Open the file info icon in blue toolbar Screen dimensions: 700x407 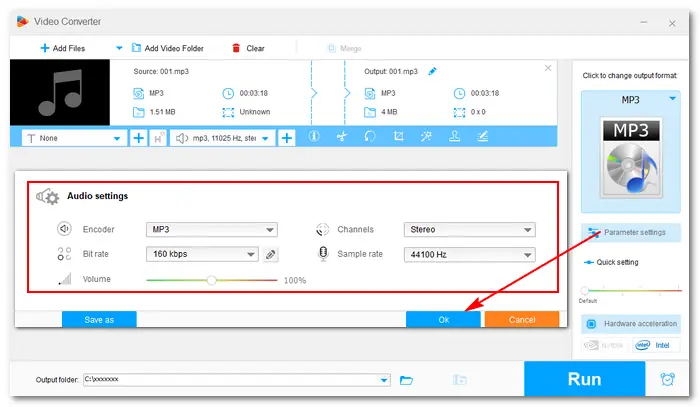click(x=314, y=137)
